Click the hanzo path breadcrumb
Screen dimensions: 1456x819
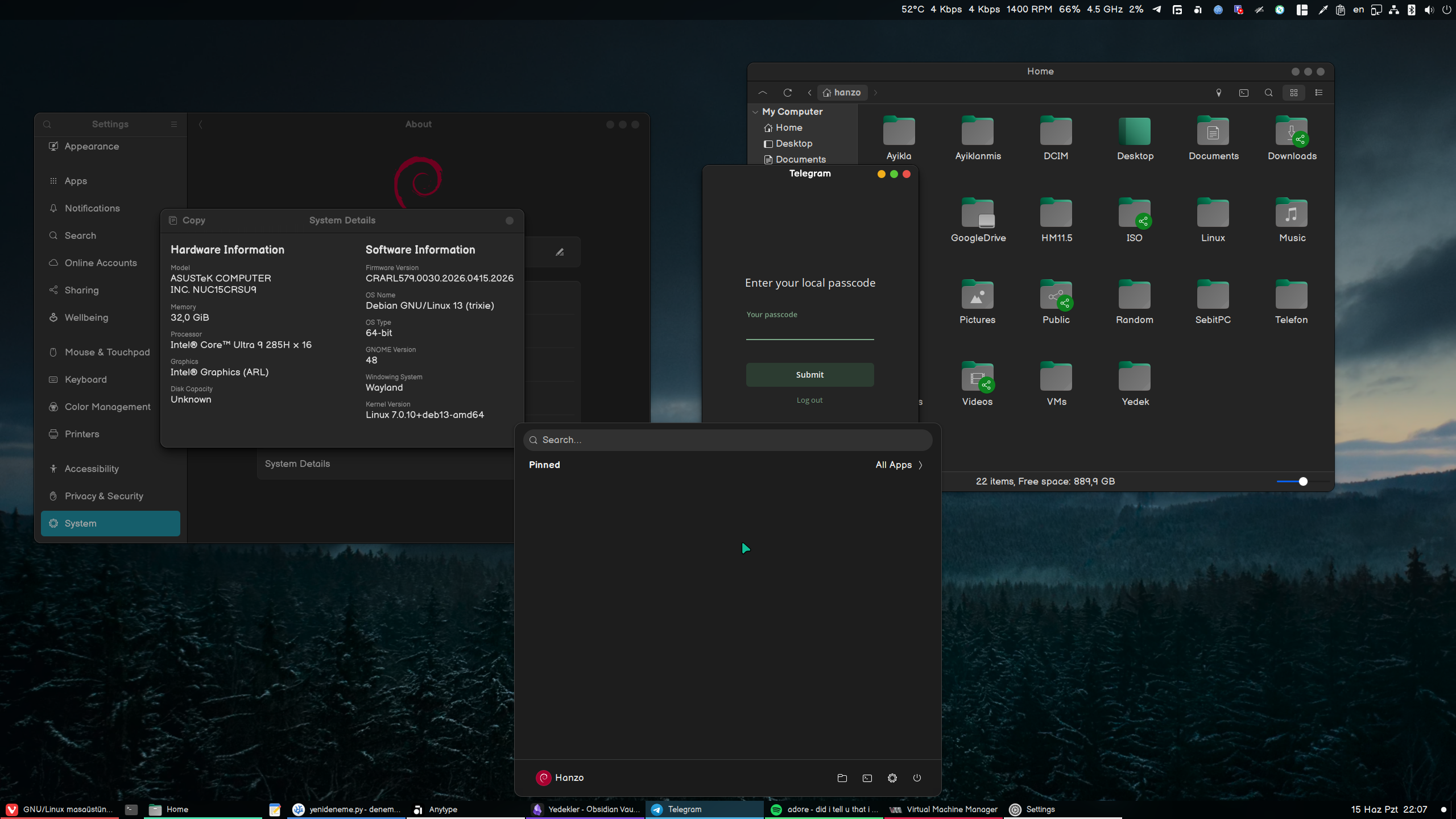click(x=842, y=93)
